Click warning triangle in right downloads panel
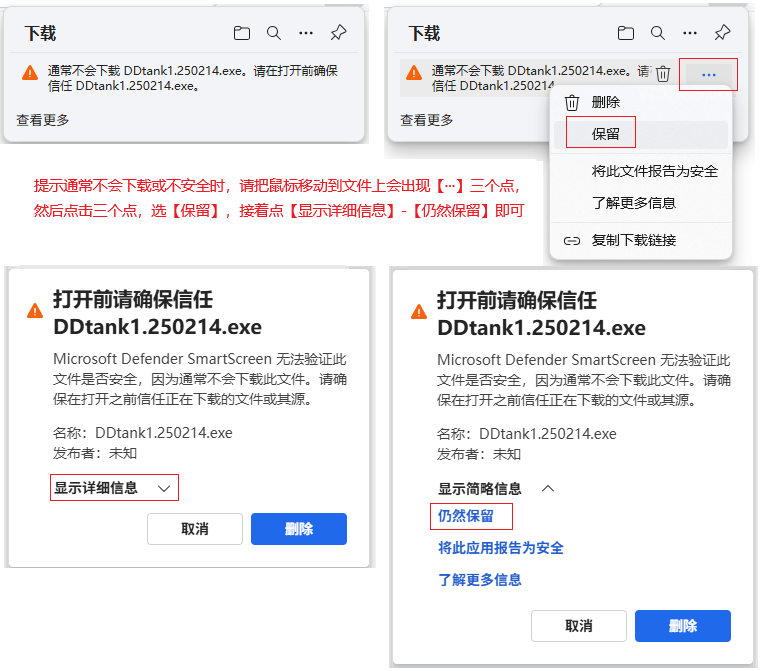The width and height of the screenshot is (767, 671). point(414,73)
